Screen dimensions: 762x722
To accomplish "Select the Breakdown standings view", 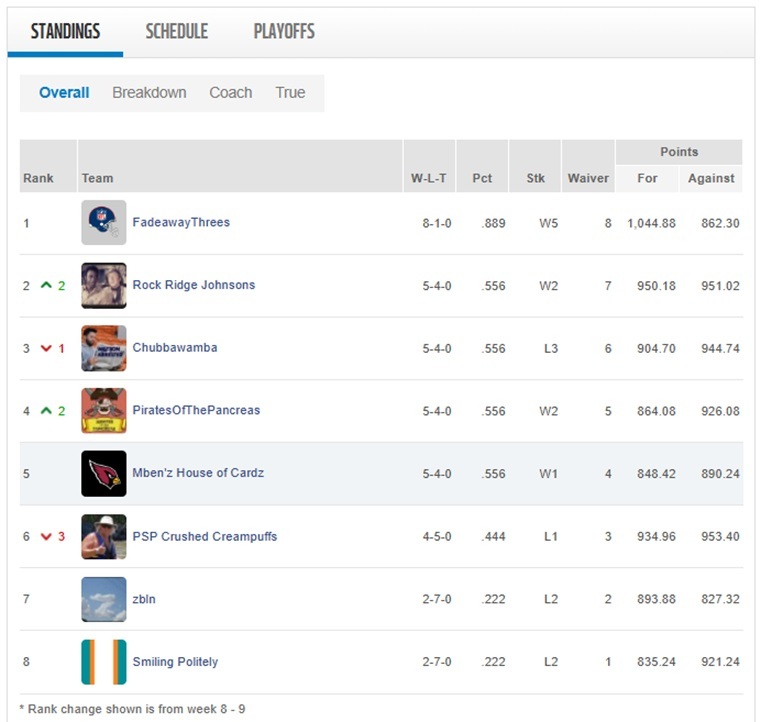I will [149, 92].
